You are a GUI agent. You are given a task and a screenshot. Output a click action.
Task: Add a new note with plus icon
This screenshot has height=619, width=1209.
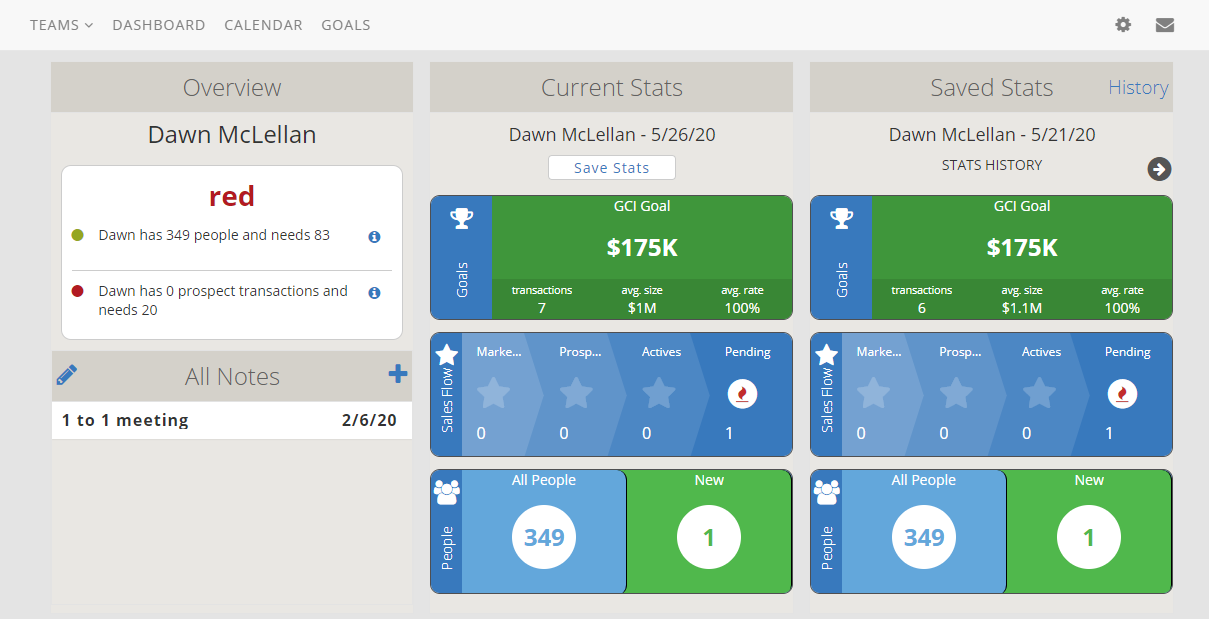tap(398, 374)
